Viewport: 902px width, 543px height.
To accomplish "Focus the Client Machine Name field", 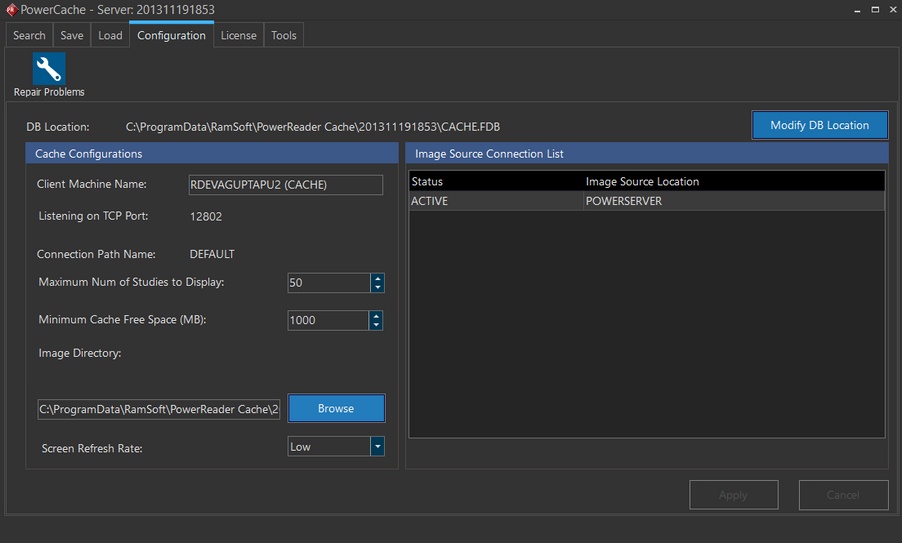I will (285, 185).
